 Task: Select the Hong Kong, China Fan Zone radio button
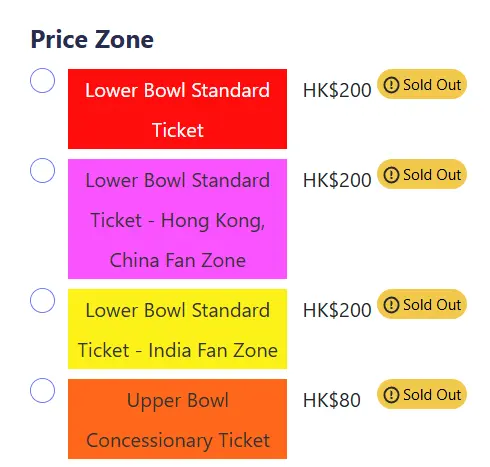point(42,170)
